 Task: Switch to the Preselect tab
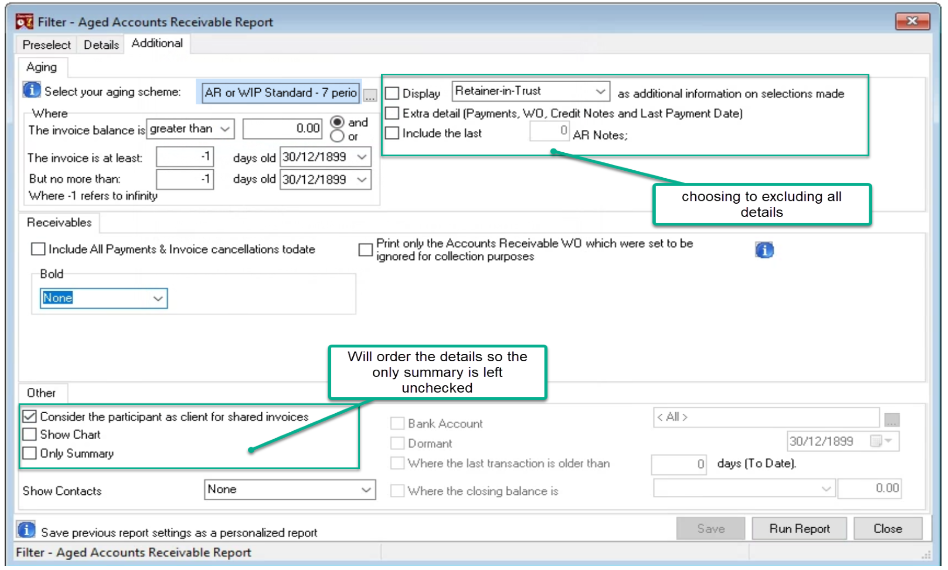point(47,45)
